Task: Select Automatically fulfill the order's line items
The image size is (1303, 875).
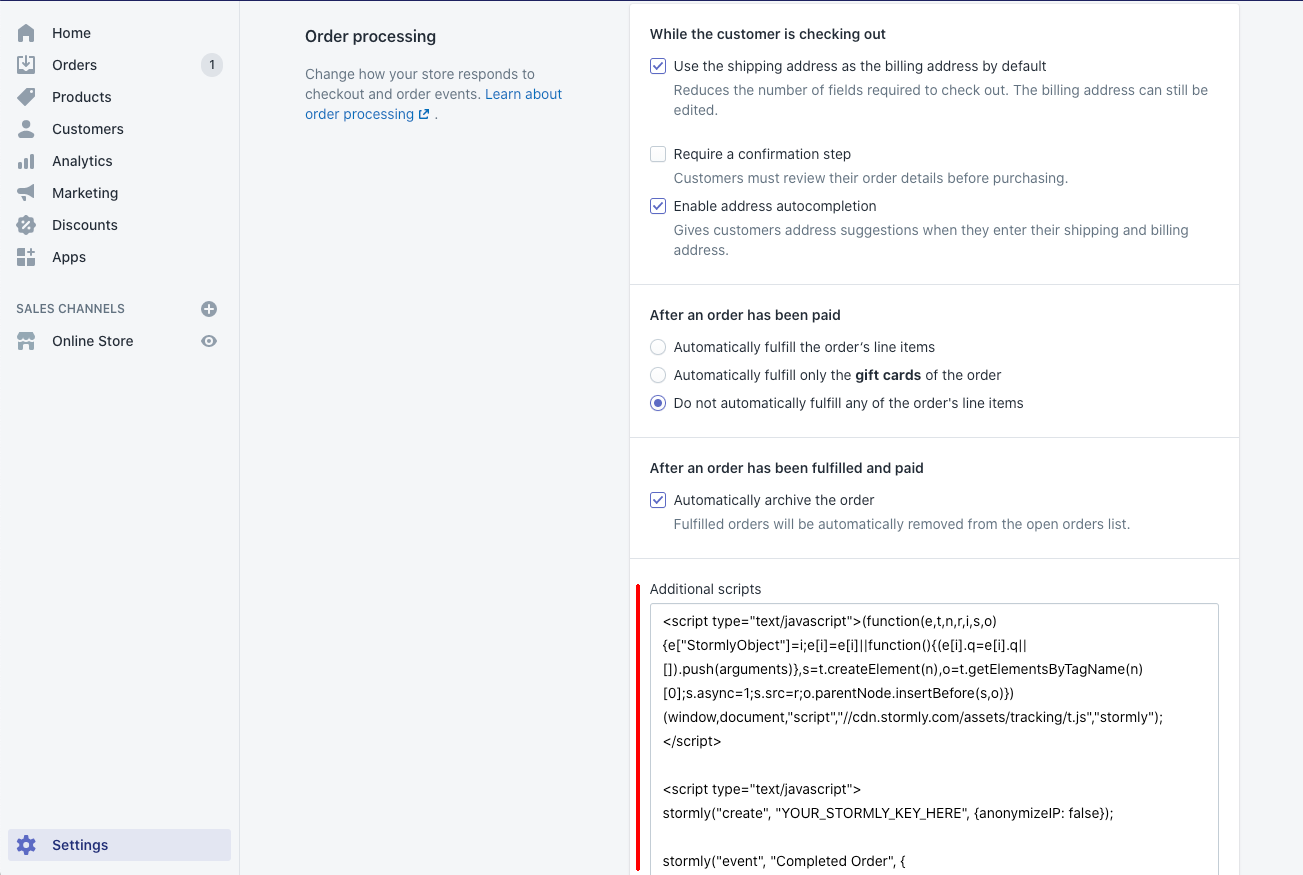Action: (658, 347)
